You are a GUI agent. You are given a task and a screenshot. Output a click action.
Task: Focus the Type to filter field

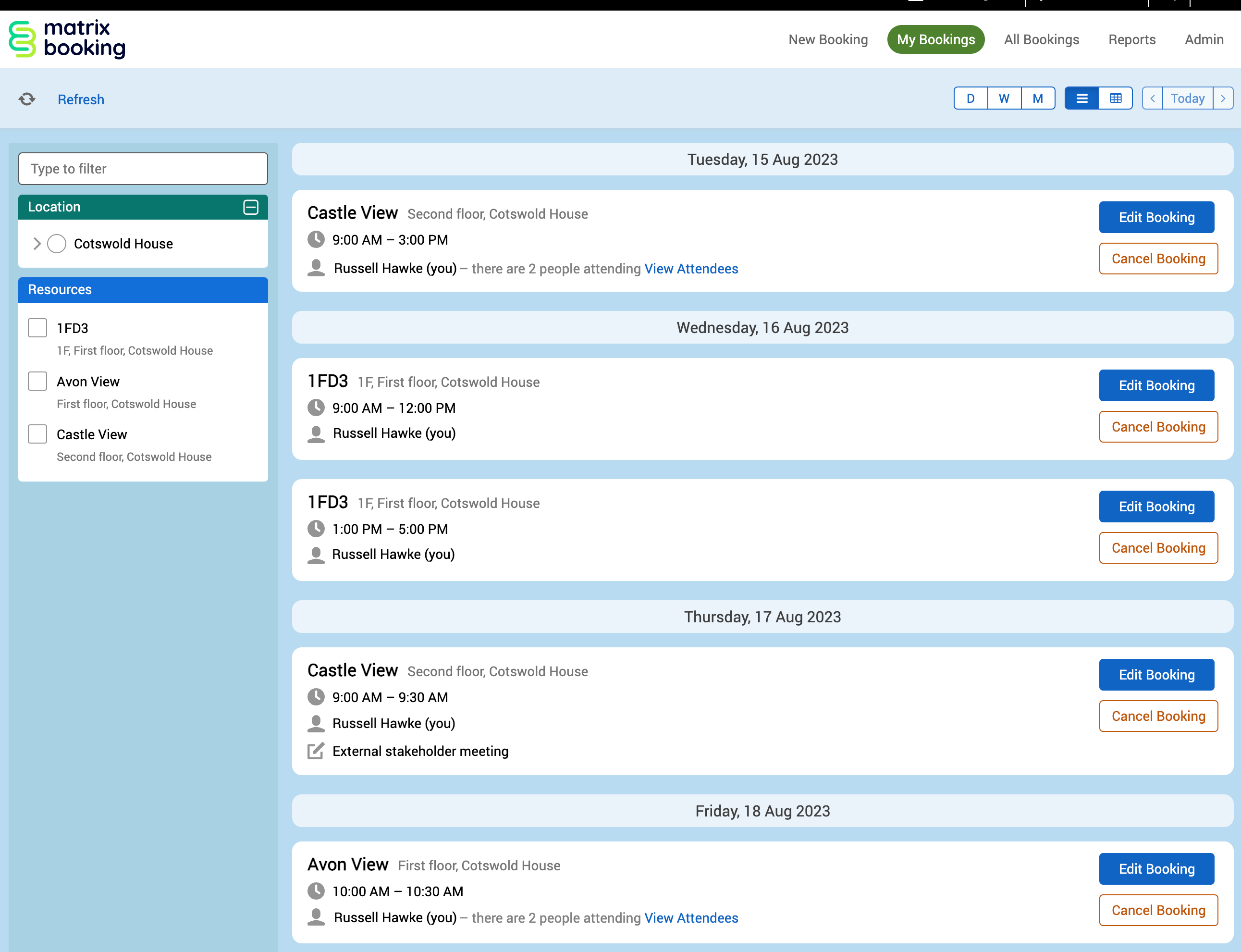pyautogui.click(x=143, y=169)
